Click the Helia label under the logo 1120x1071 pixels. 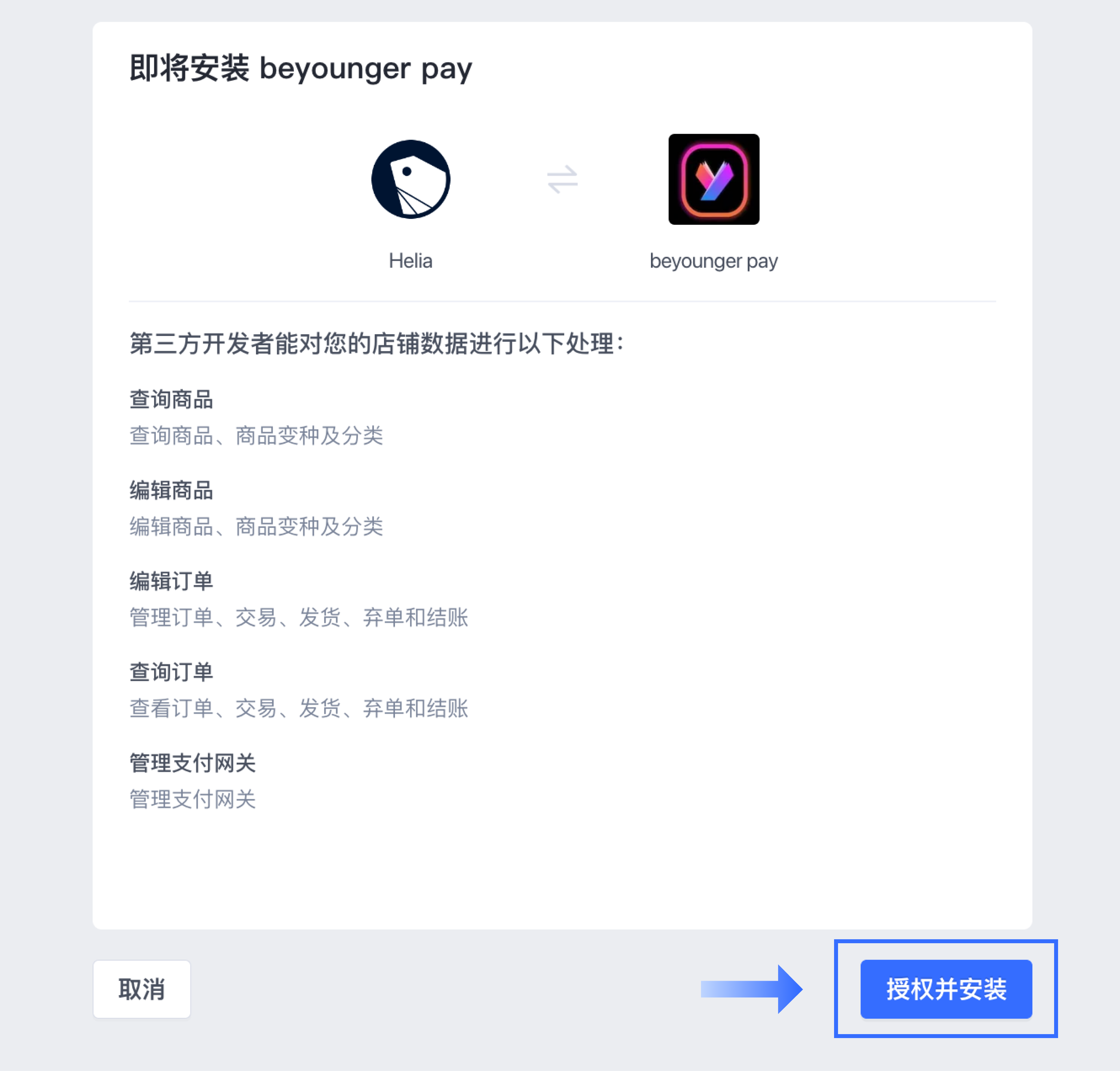click(411, 261)
